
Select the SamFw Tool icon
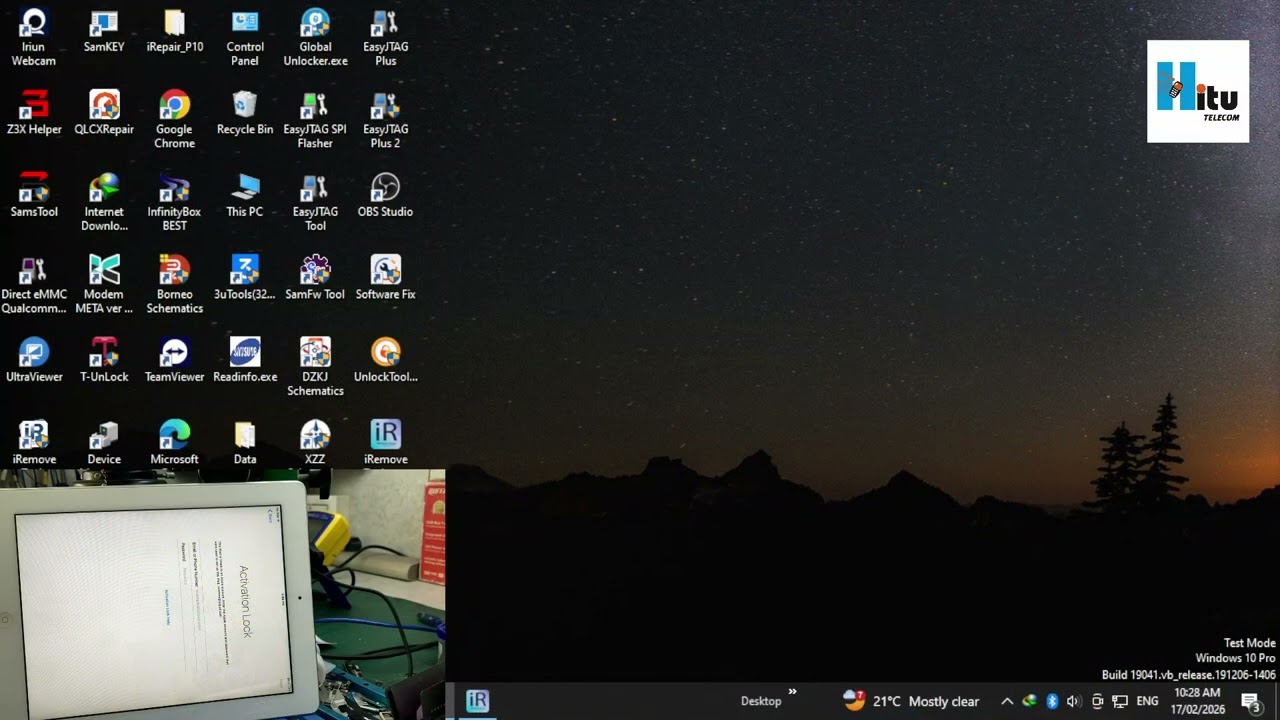click(x=315, y=278)
